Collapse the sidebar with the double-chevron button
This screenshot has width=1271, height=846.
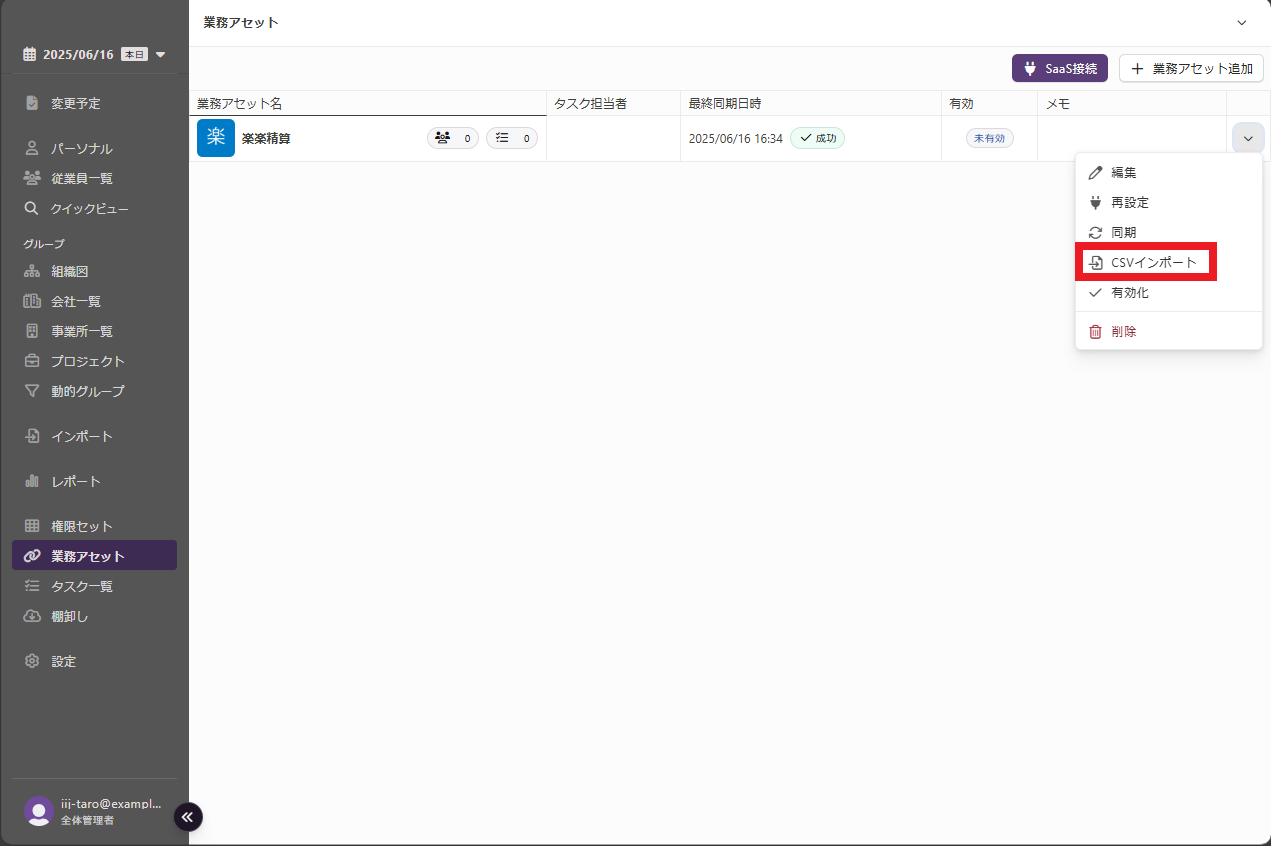coord(188,817)
